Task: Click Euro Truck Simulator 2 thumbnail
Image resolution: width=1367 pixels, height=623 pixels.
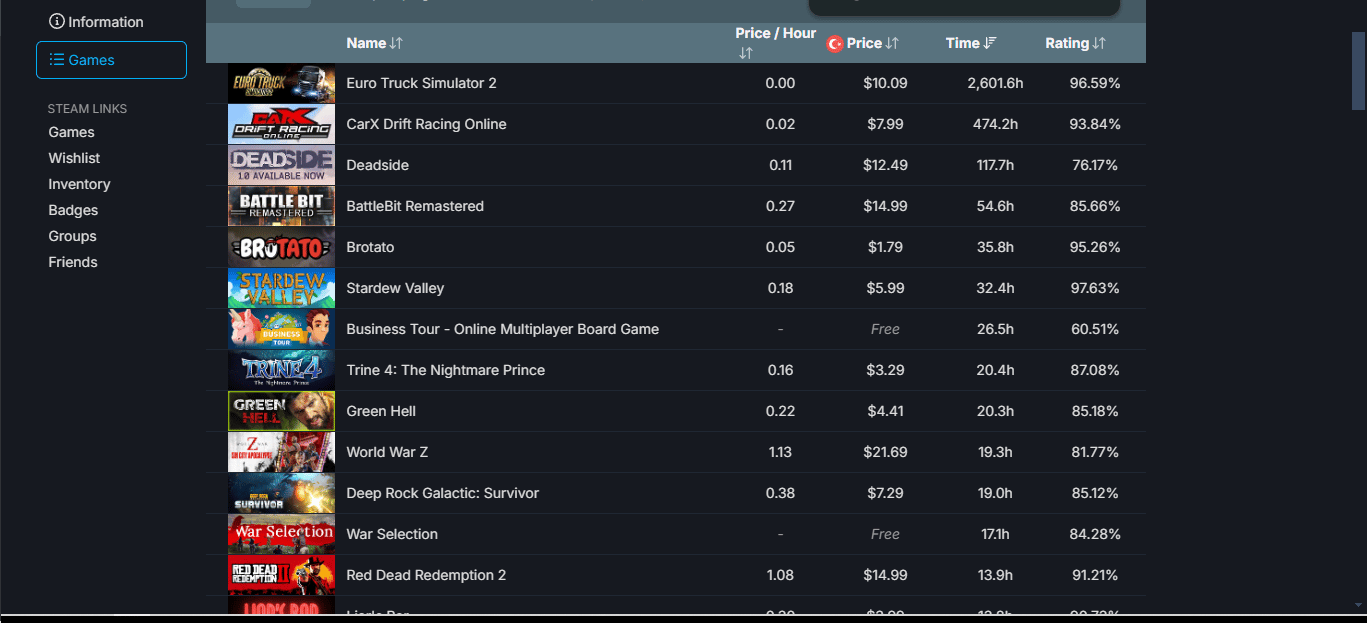Action: point(281,83)
